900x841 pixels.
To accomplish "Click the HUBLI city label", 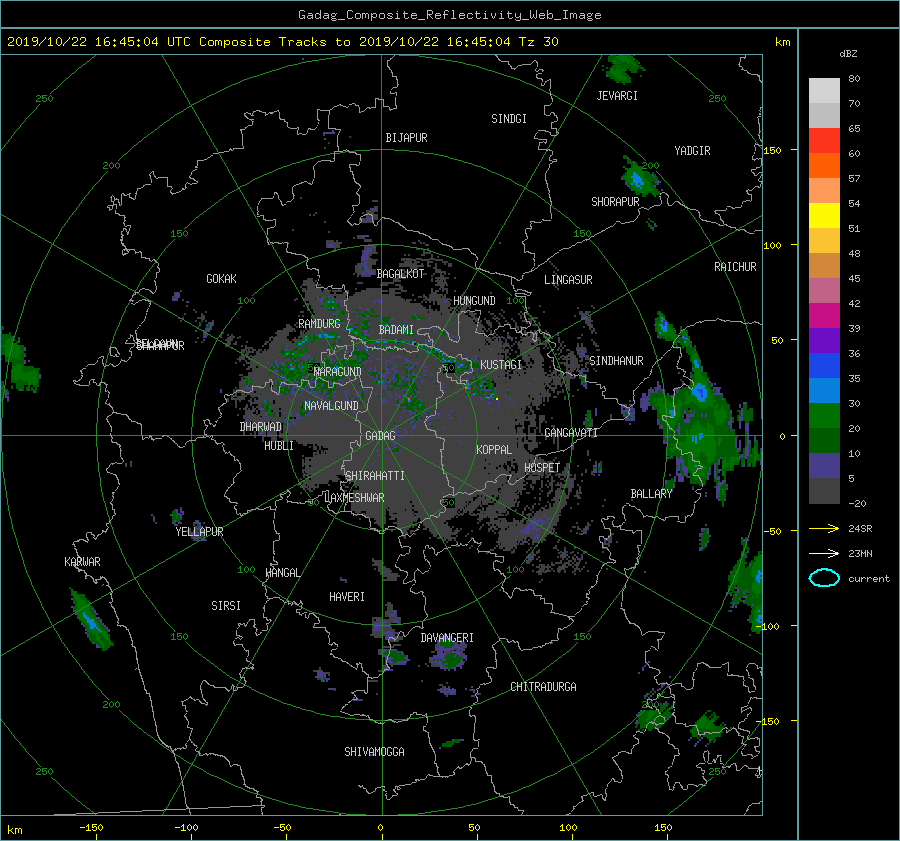I will pyautogui.click(x=279, y=446).
